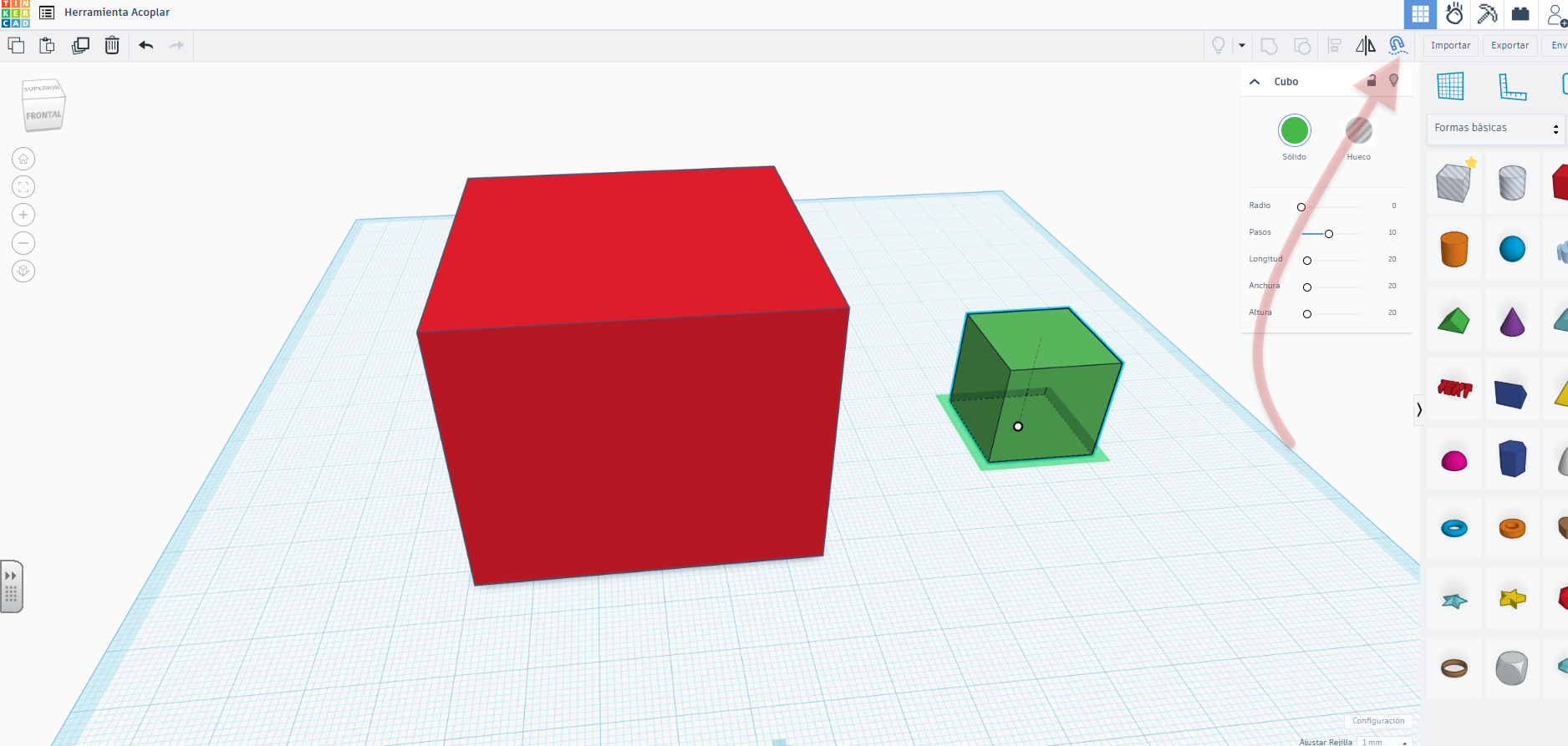This screenshot has height=746, width=1568.
Task: Click the Importar button
Action: pyautogui.click(x=1450, y=45)
